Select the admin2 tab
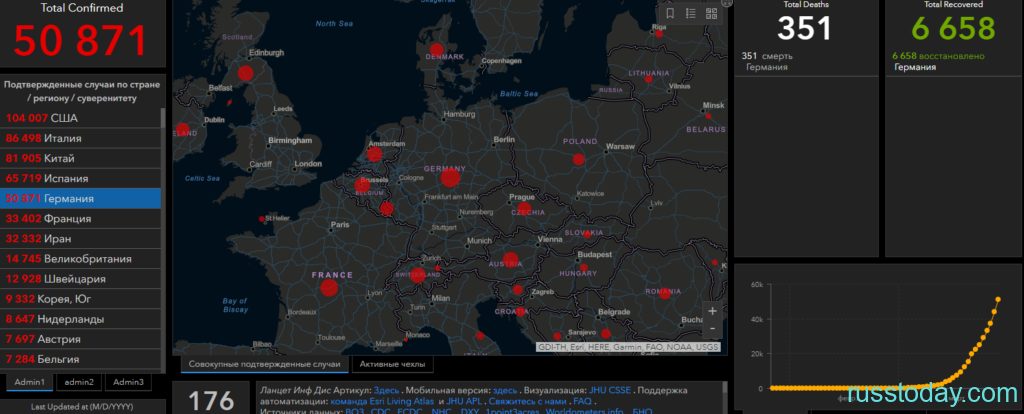This screenshot has height=414, width=1024. click(x=78, y=382)
